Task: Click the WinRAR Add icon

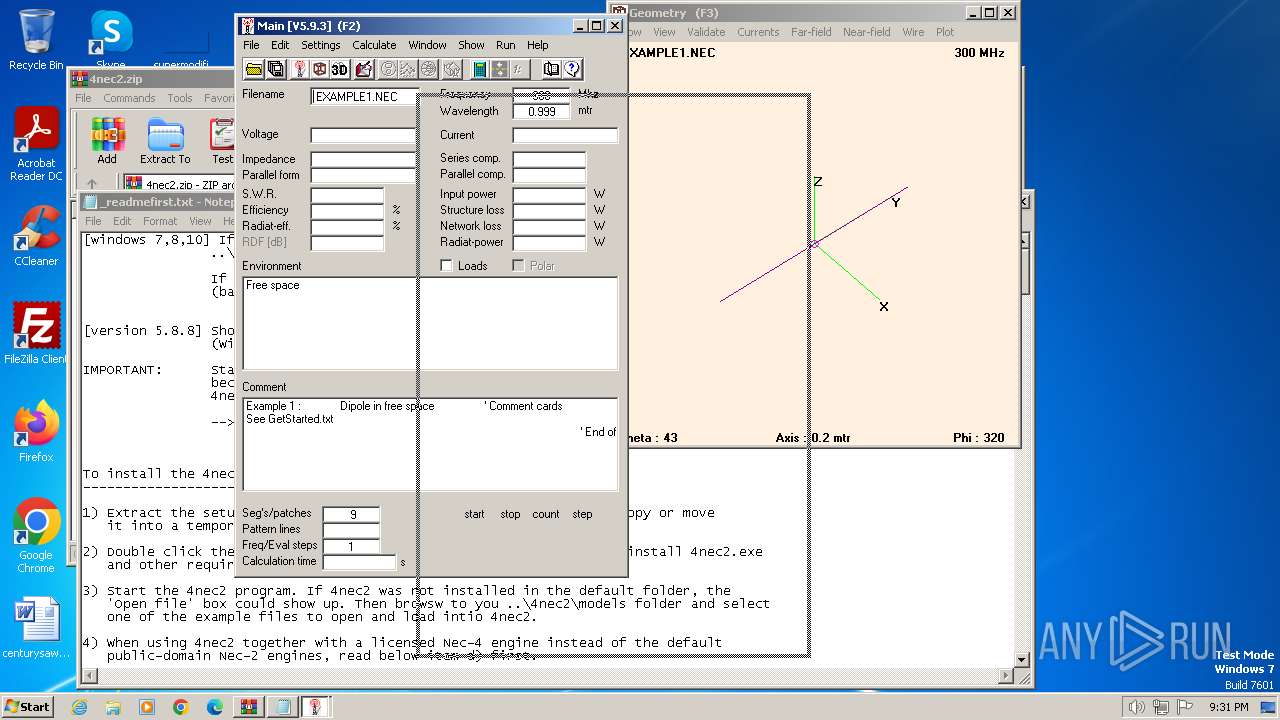Action: (x=107, y=141)
